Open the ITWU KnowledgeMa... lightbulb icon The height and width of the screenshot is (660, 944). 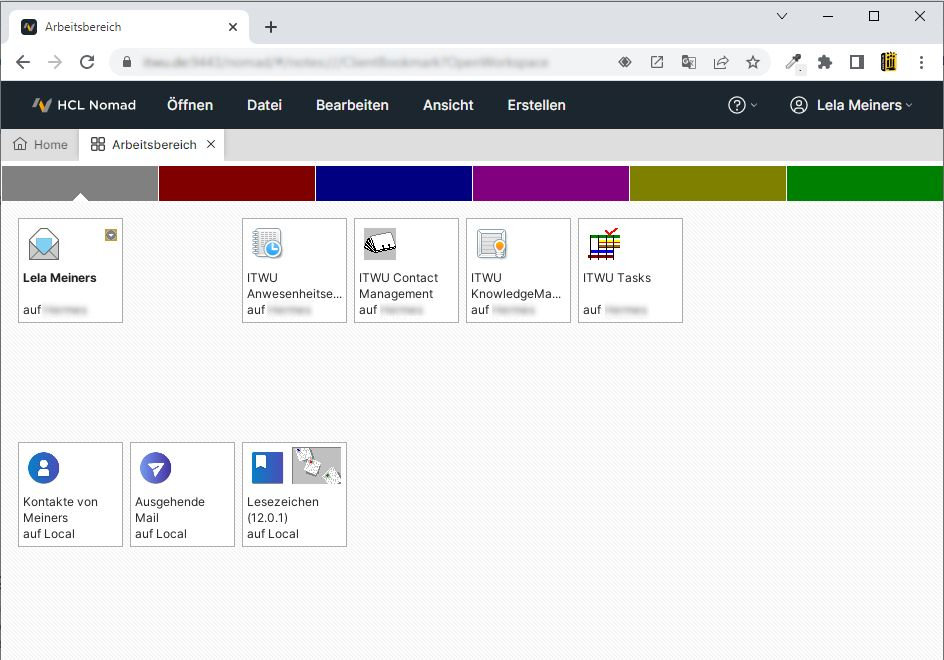pos(492,244)
